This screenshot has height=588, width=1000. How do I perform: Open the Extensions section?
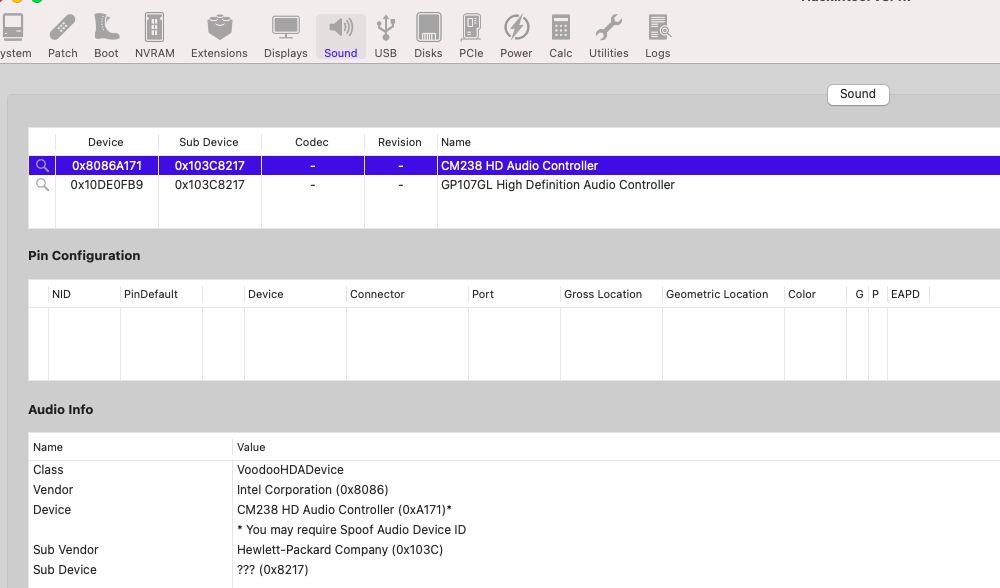point(219,30)
